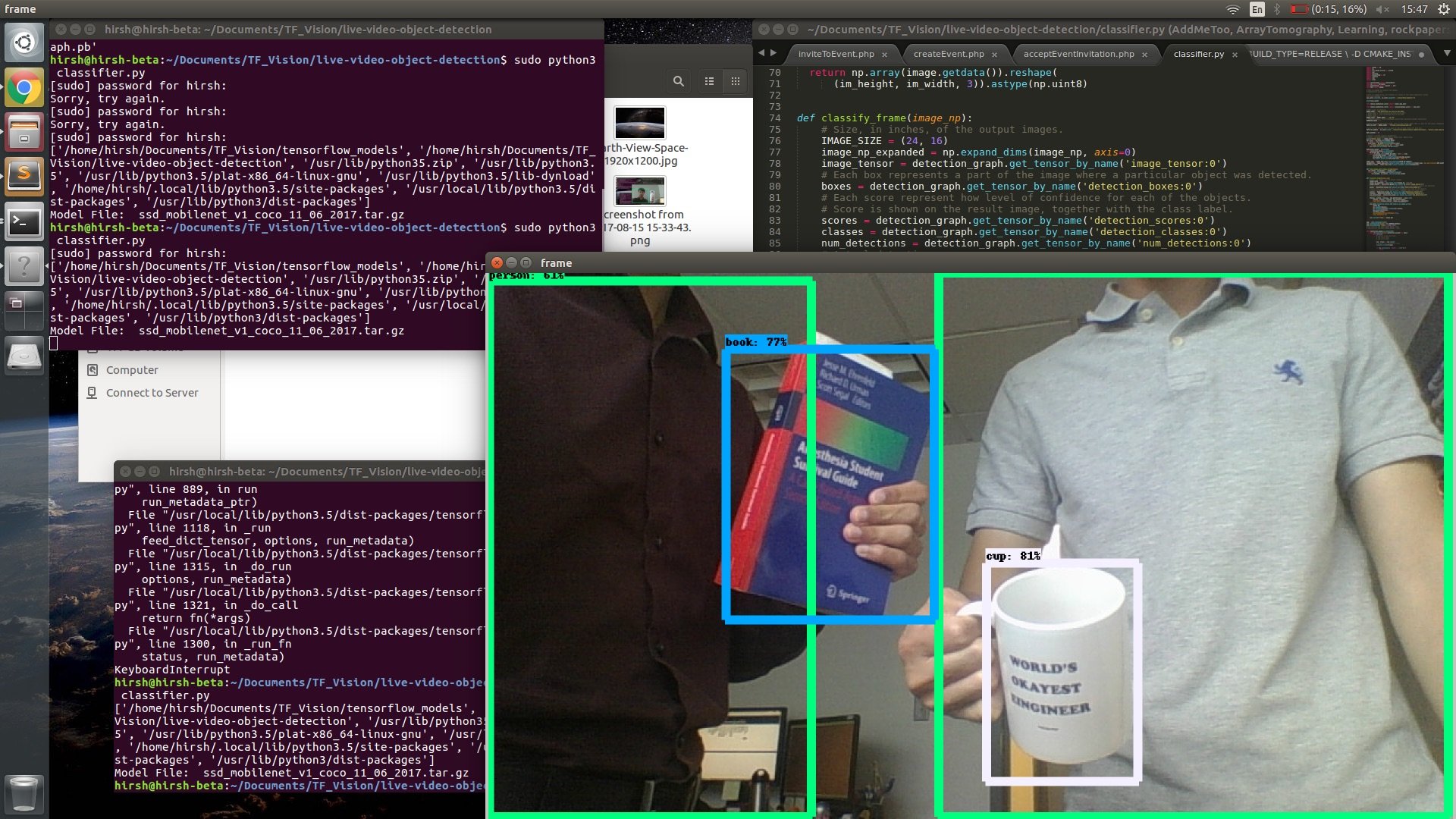Open search in the file manager

pyautogui.click(x=677, y=81)
